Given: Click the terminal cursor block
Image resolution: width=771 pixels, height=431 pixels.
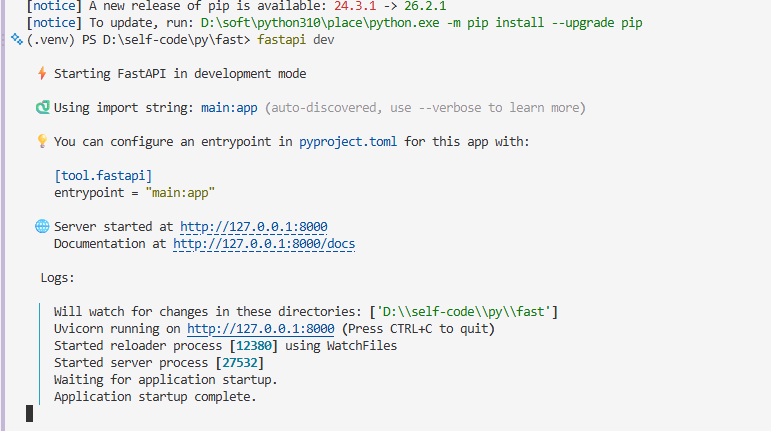Looking at the screenshot, I should 30,414.
